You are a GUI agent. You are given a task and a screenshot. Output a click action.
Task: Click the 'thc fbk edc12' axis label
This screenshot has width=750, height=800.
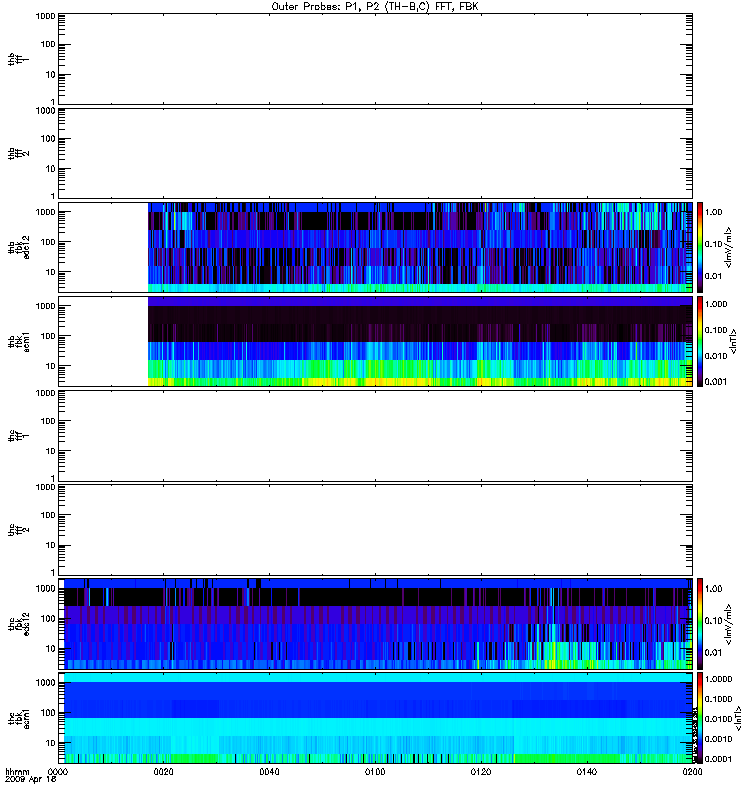pyautogui.click(x=18, y=624)
